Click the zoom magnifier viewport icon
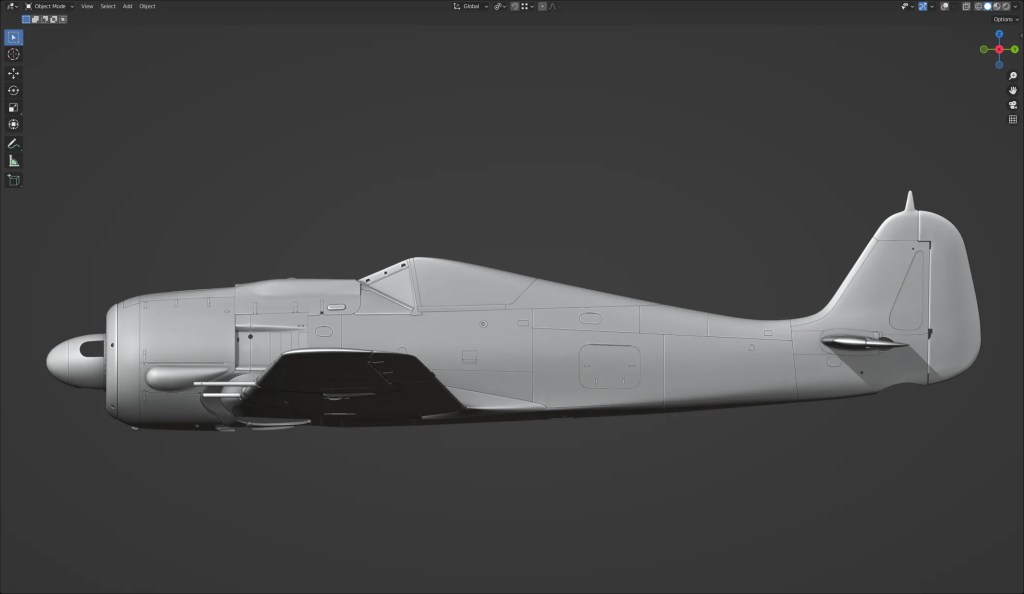1024x594 pixels. click(1012, 76)
